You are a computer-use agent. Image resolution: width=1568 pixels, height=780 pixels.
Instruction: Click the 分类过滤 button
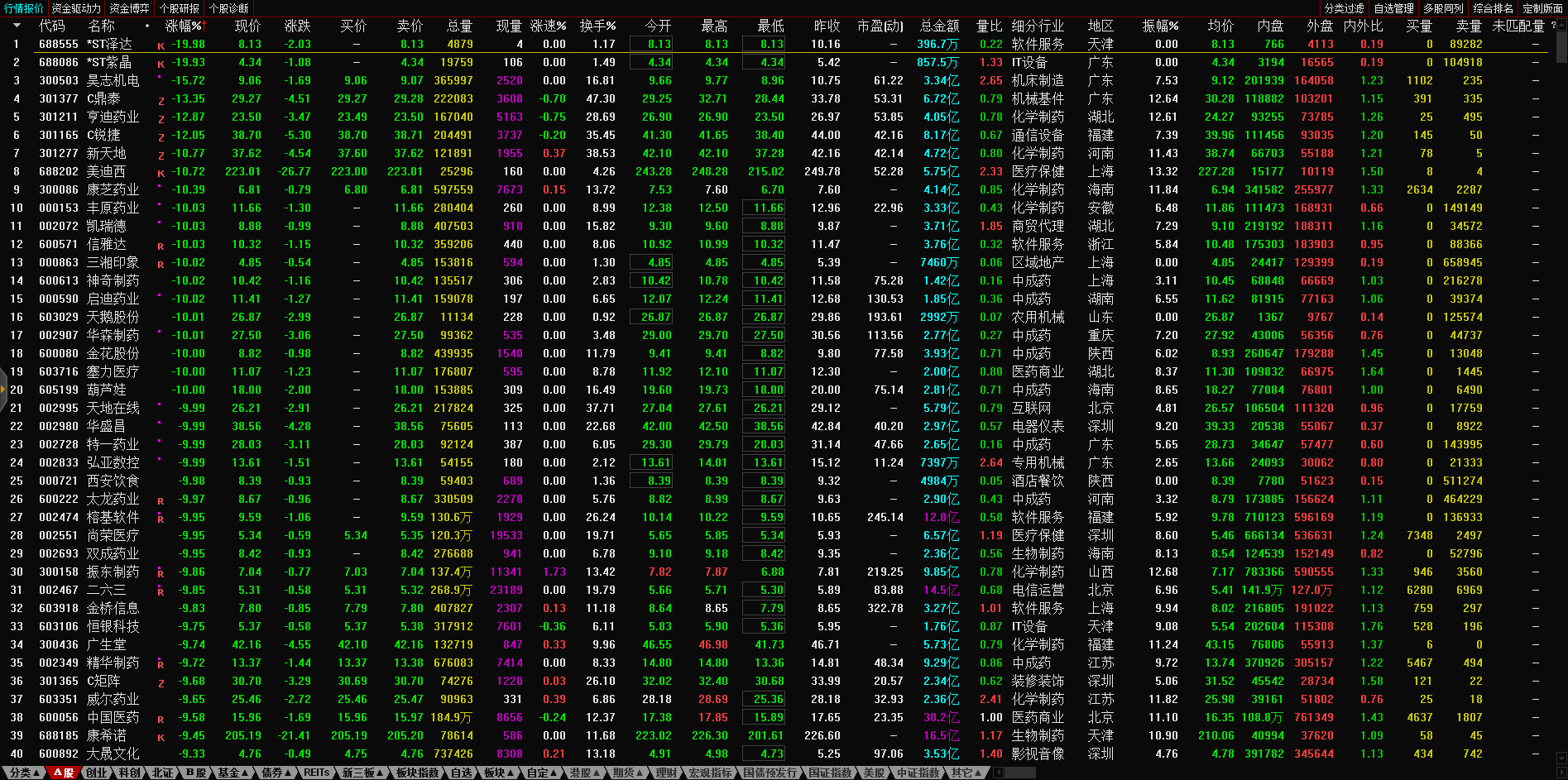pos(1345,8)
